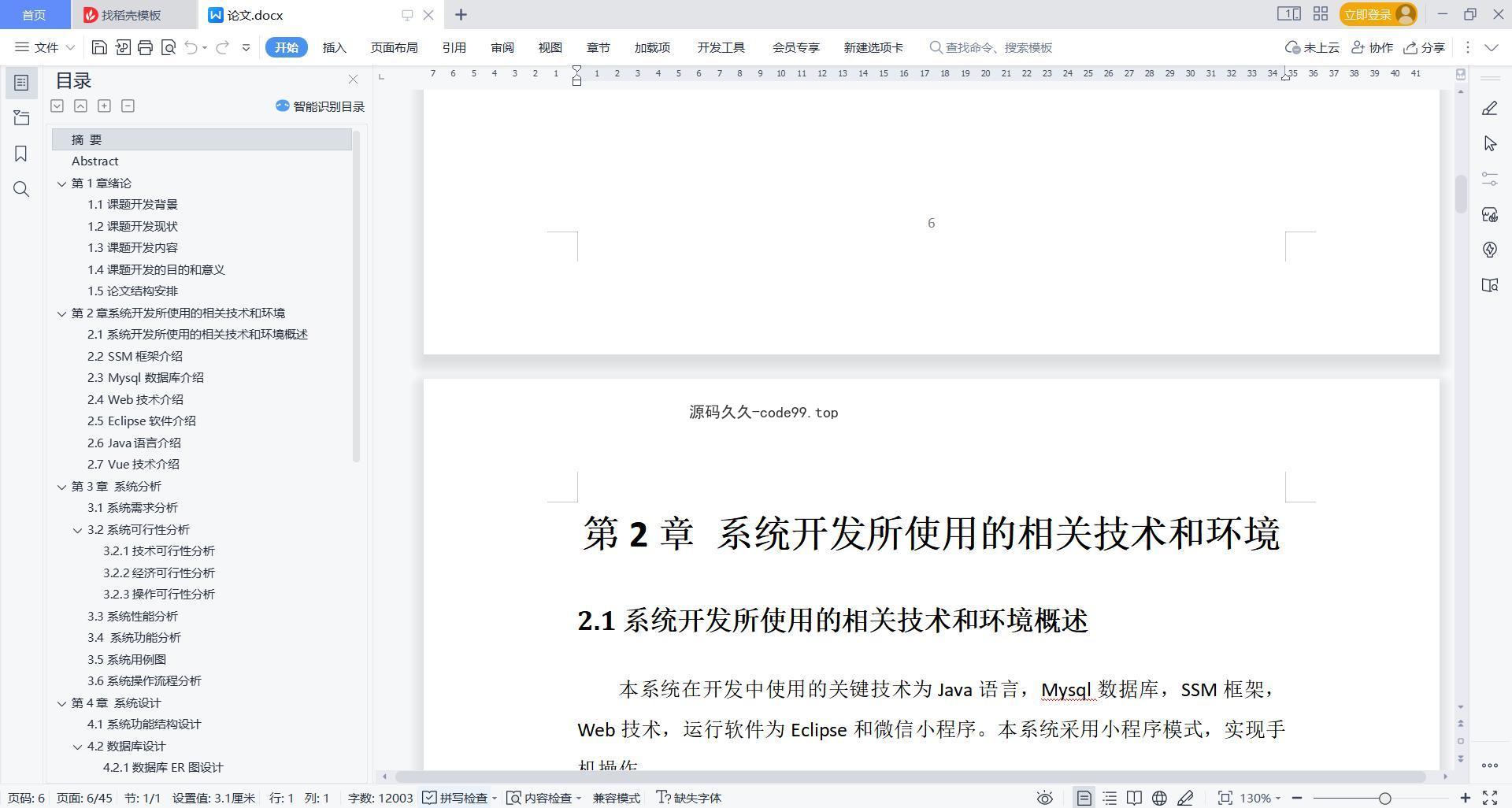Select 1.5 论文结构安排 in outline
The image size is (1512, 808).
pos(132,291)
